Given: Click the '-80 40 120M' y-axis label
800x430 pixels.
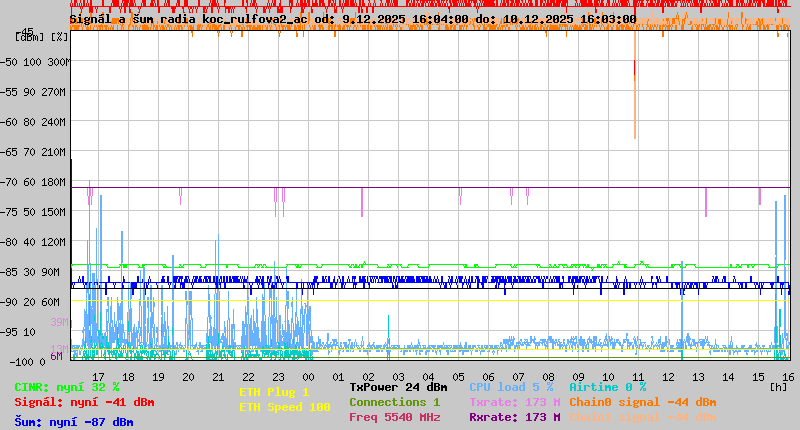Looking at the screenshot, I should tap(33, 242).
